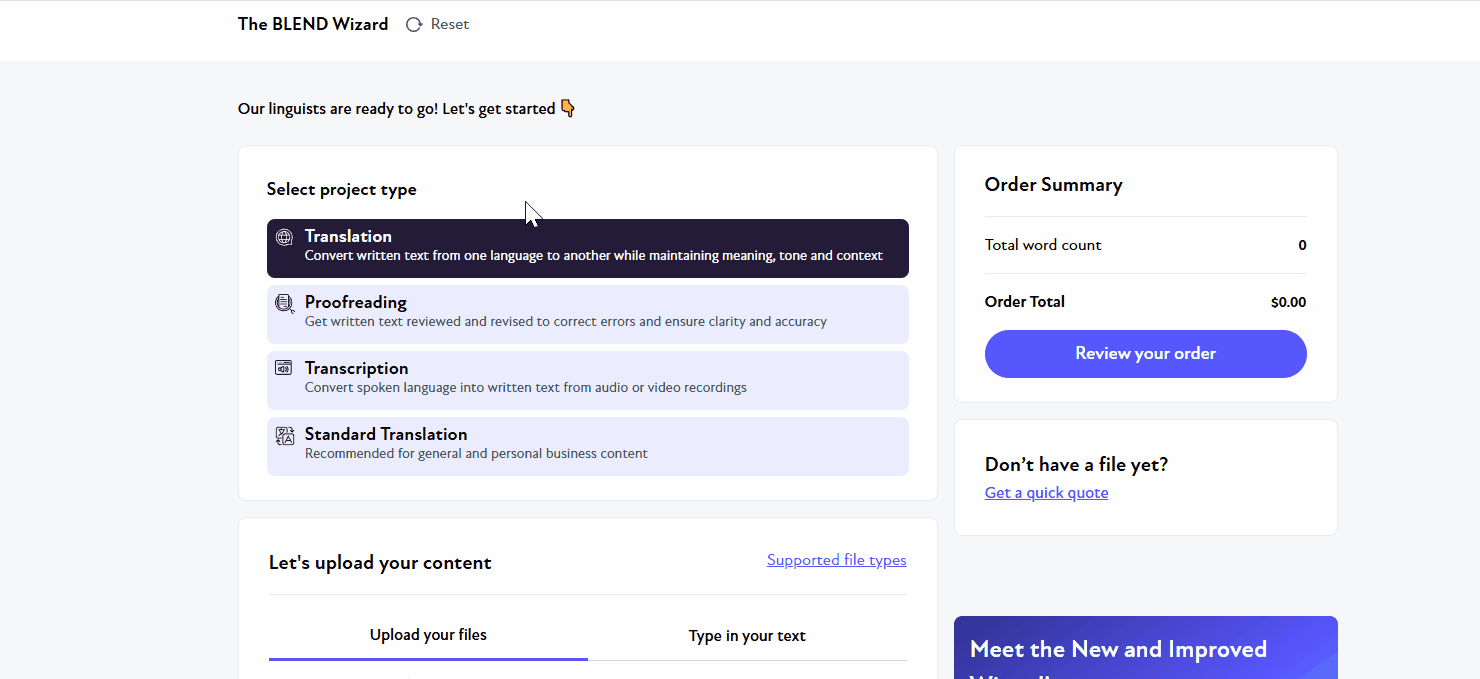Click the Reset text label
The height and width of the screenshot is (679, 1480).
(x=450, y=24)
